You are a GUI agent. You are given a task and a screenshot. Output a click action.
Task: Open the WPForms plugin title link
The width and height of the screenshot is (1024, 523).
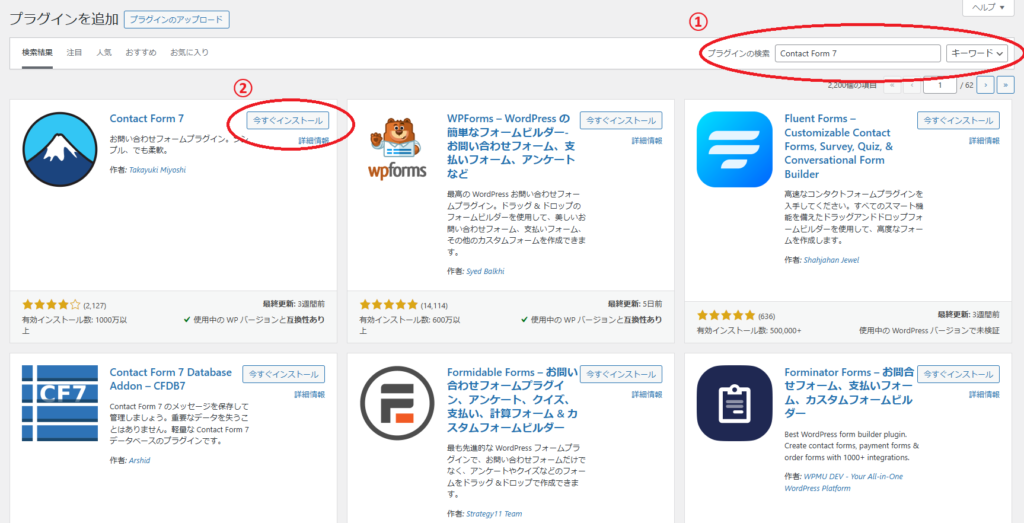[511, 146]
